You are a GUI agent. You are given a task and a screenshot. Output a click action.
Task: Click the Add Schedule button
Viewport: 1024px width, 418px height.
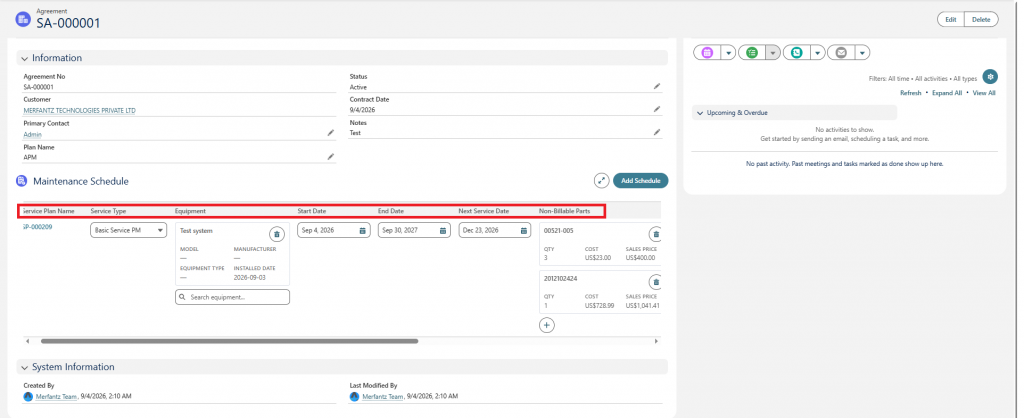[x=641, y=181]
